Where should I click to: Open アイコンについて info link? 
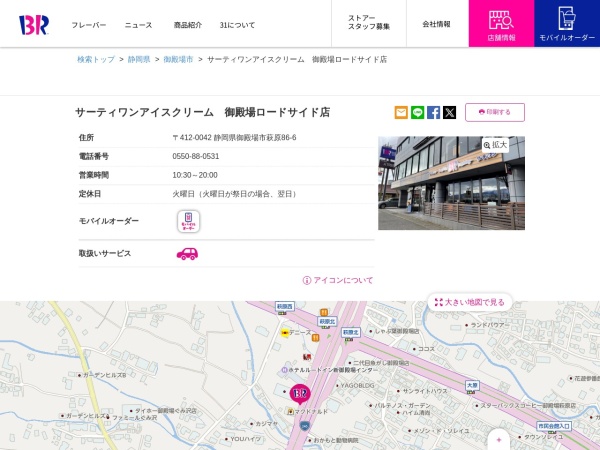point(338,280)
